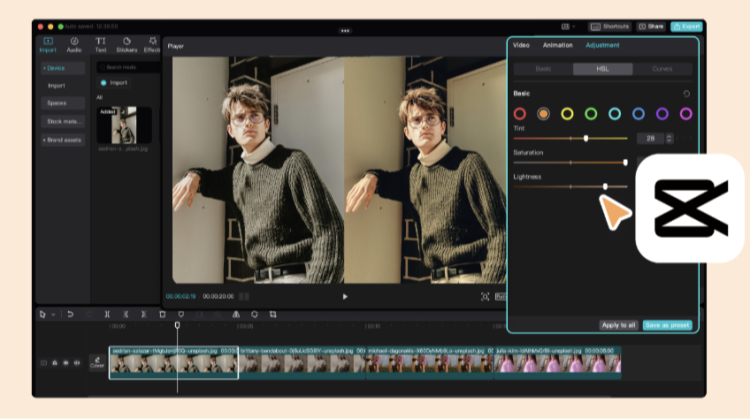Select the orange HSL color circle

tap(543, 114)
